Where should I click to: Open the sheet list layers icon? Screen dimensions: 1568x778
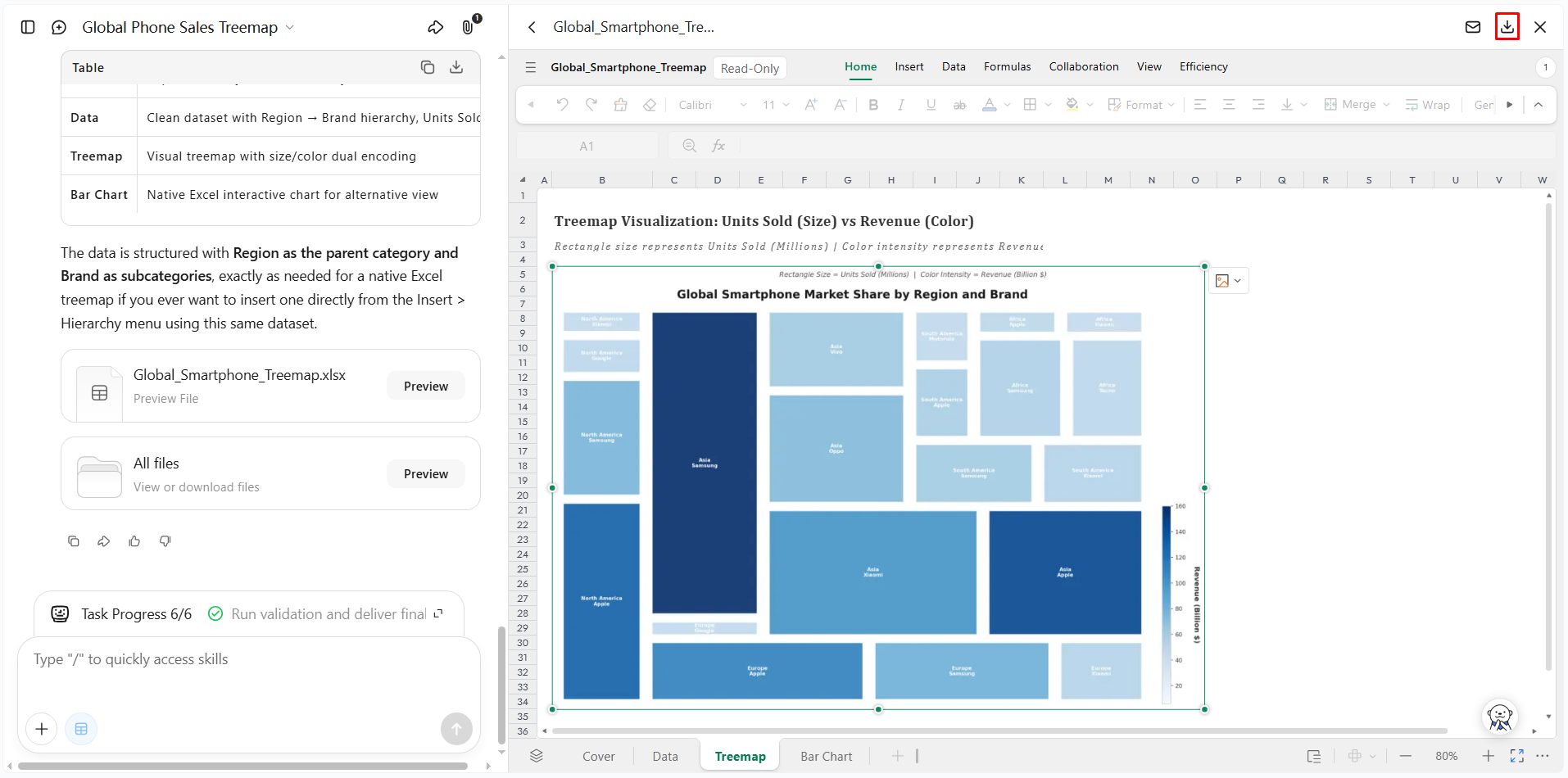(537, 756)
